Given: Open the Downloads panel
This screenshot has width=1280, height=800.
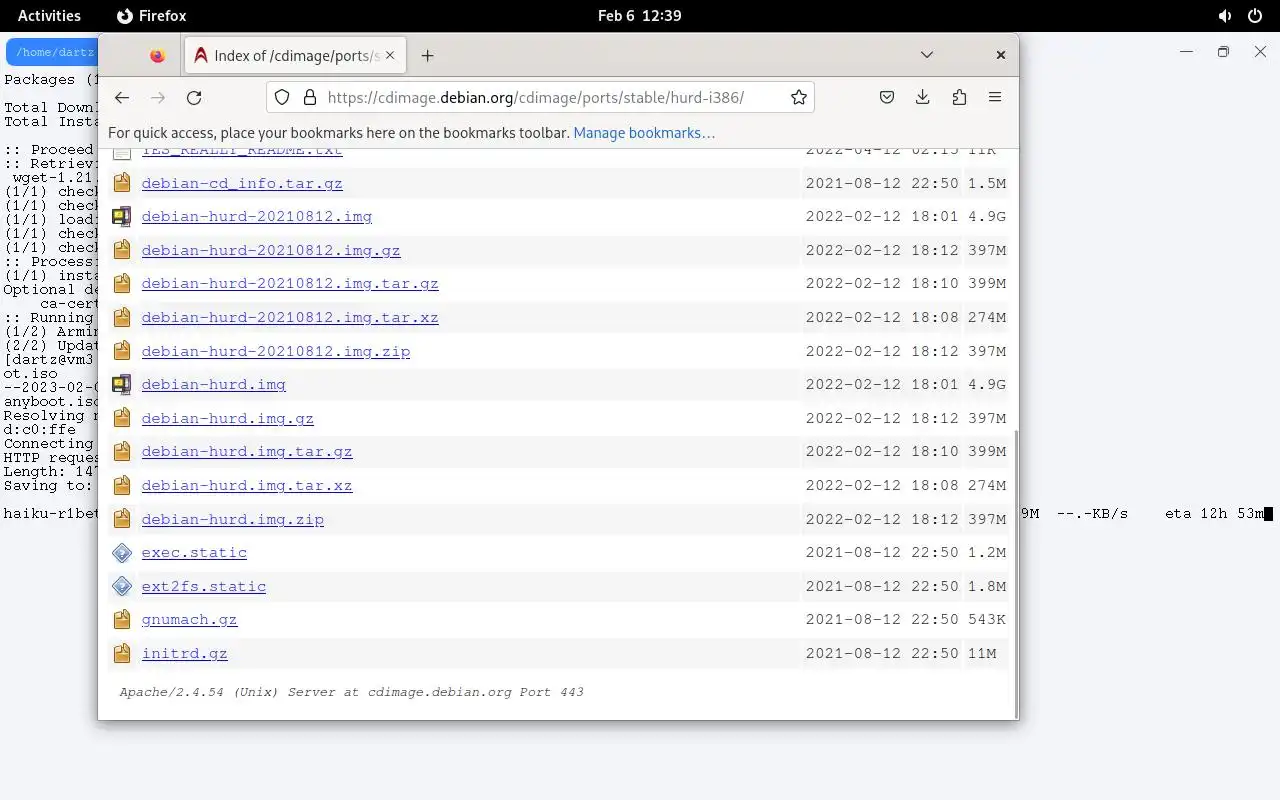Looking at the screenshot, I should click(x=922, y=97).
